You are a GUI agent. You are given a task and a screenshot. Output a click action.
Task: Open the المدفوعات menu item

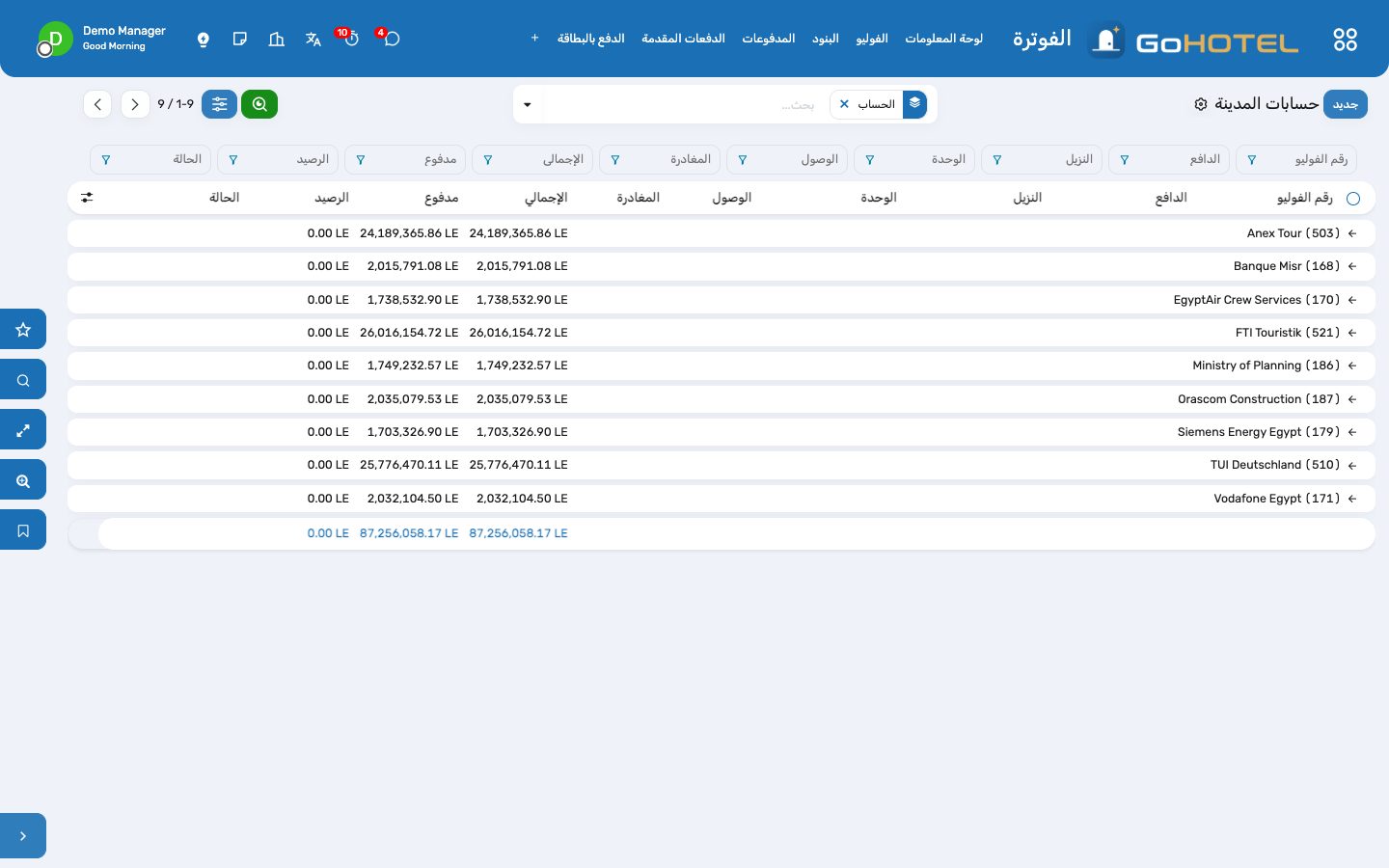tap(768, 39)
